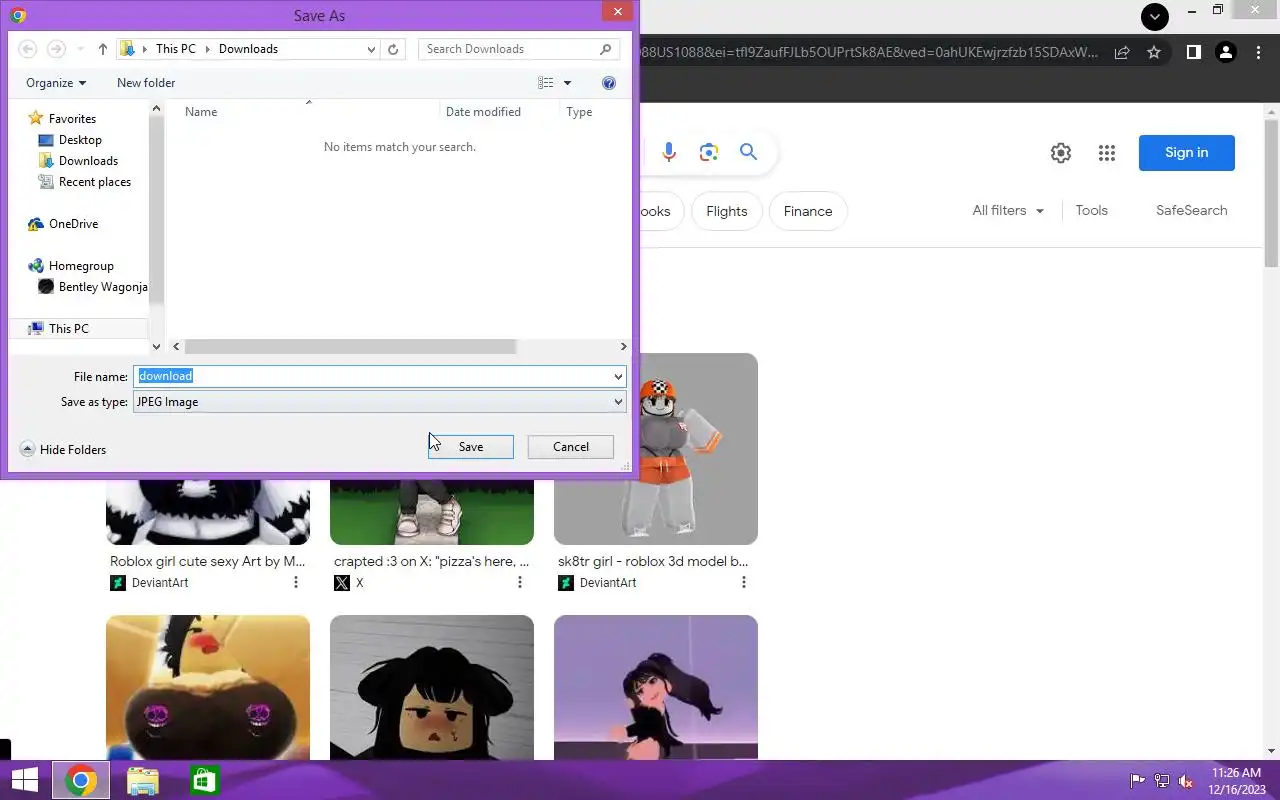1280x800 pixels.
Task: Click the Back arrow in Save As dialog
Action: 28,49
